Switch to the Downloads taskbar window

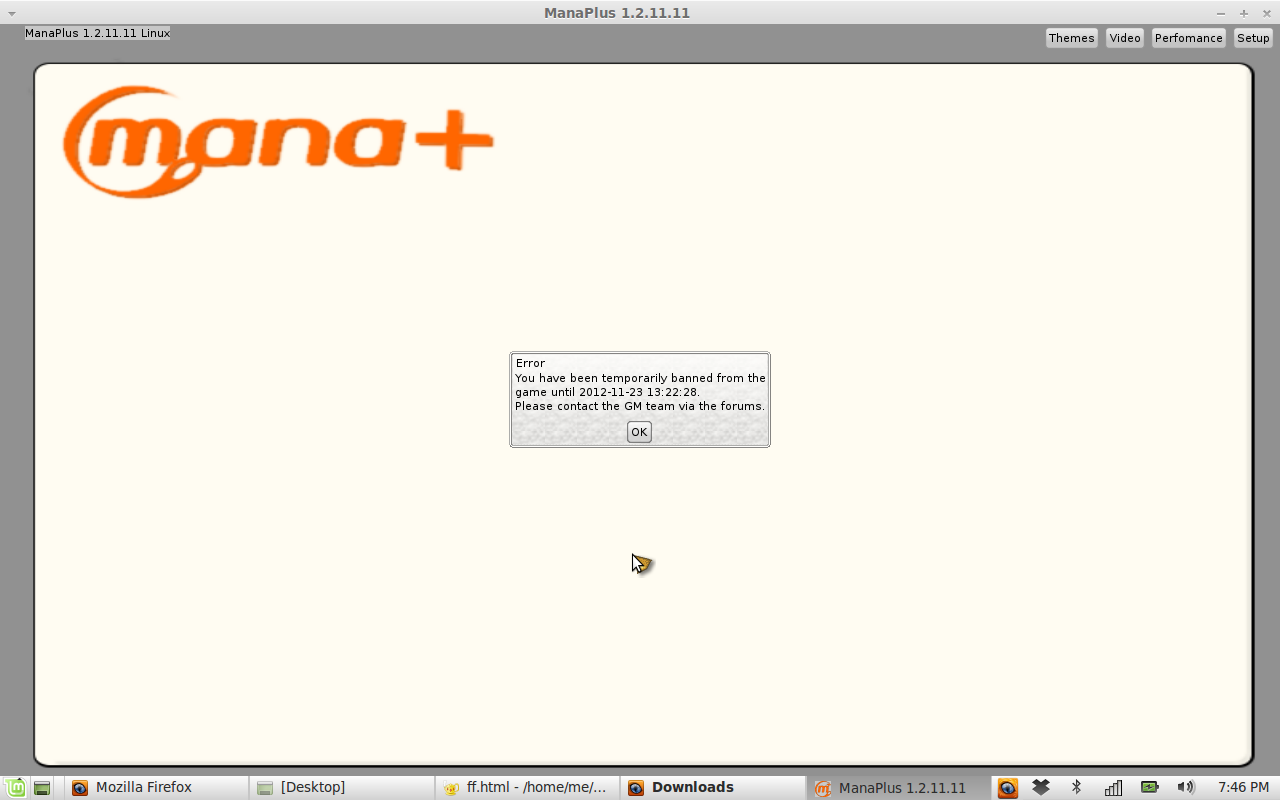(712, 787)
